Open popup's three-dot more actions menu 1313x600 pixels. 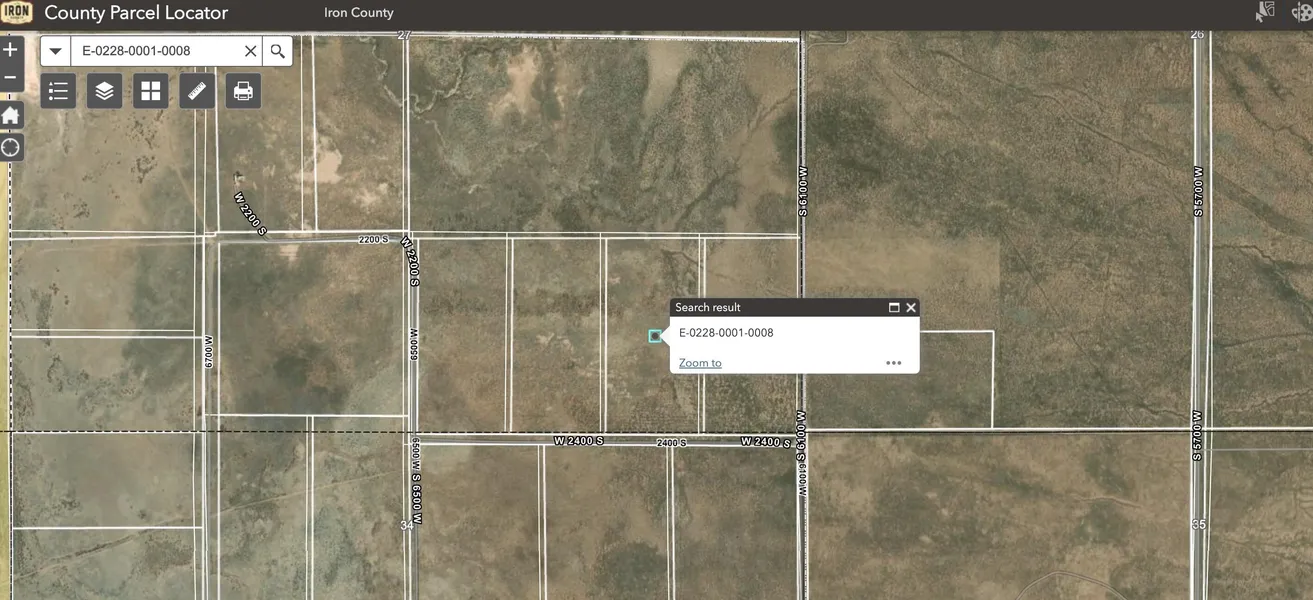pyautogui.click(x=894, y=363)
